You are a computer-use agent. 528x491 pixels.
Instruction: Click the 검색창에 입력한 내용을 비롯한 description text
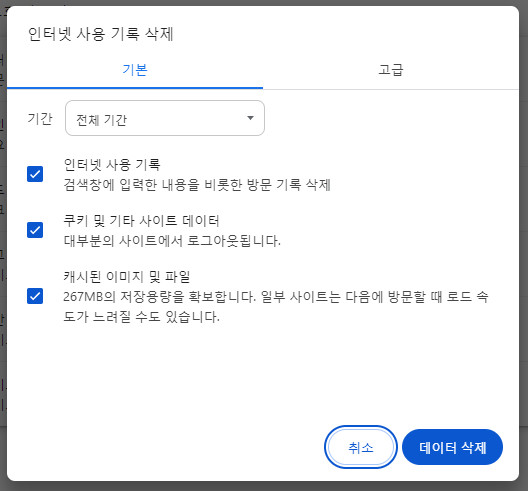(x=197, y=185)
